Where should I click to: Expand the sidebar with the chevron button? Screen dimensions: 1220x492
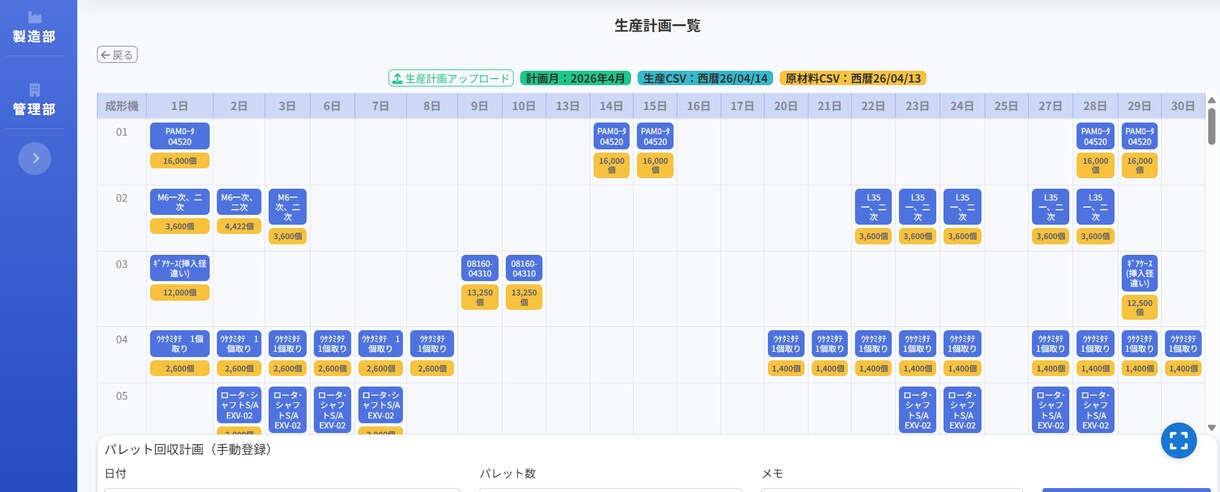pyautogui.click(x=34, y=158)
